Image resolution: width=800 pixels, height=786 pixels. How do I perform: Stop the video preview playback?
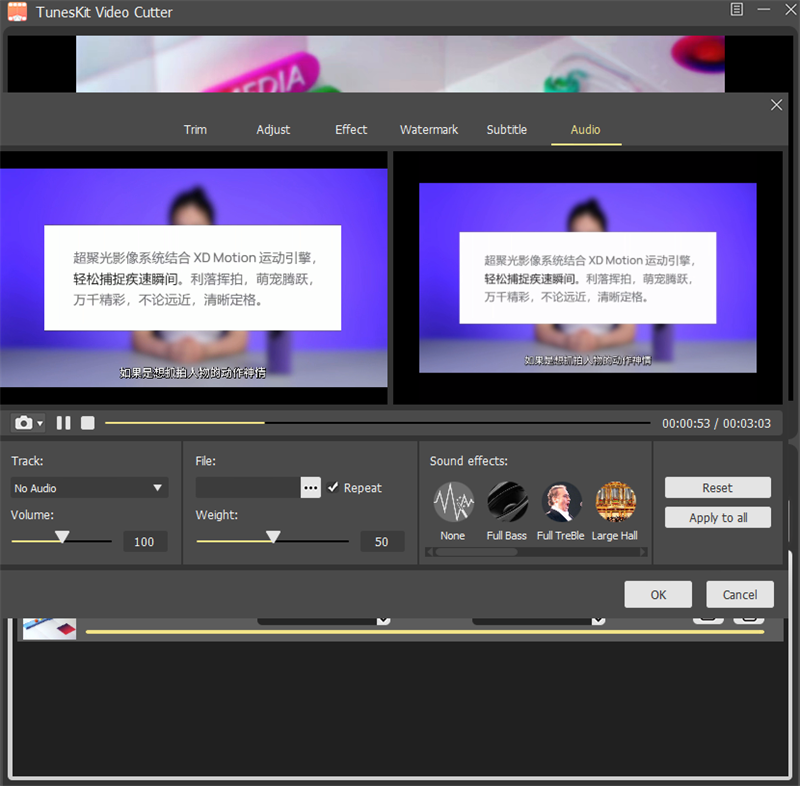click(x=87, y=422)
